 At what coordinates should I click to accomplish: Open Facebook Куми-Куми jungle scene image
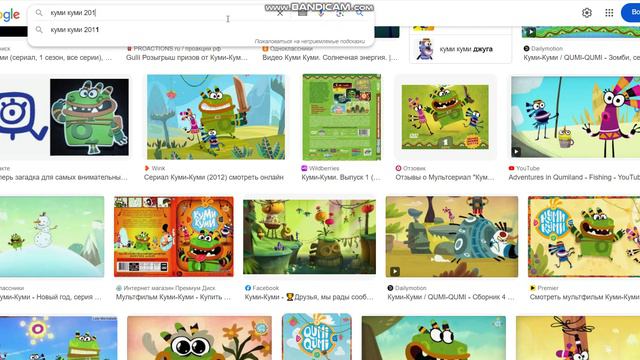pyautogui.click(x=309, y=237)
